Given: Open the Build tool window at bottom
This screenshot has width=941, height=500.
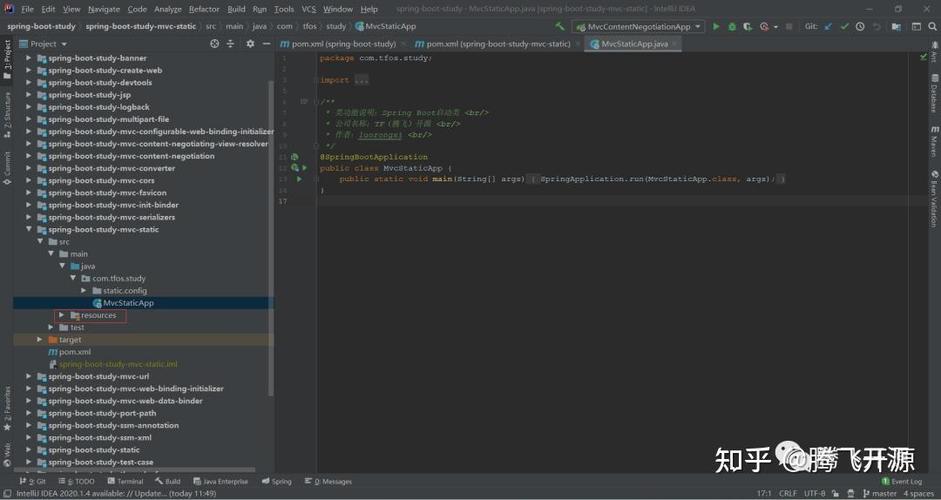Looking at the screenshot, I should tap(168, 481).
